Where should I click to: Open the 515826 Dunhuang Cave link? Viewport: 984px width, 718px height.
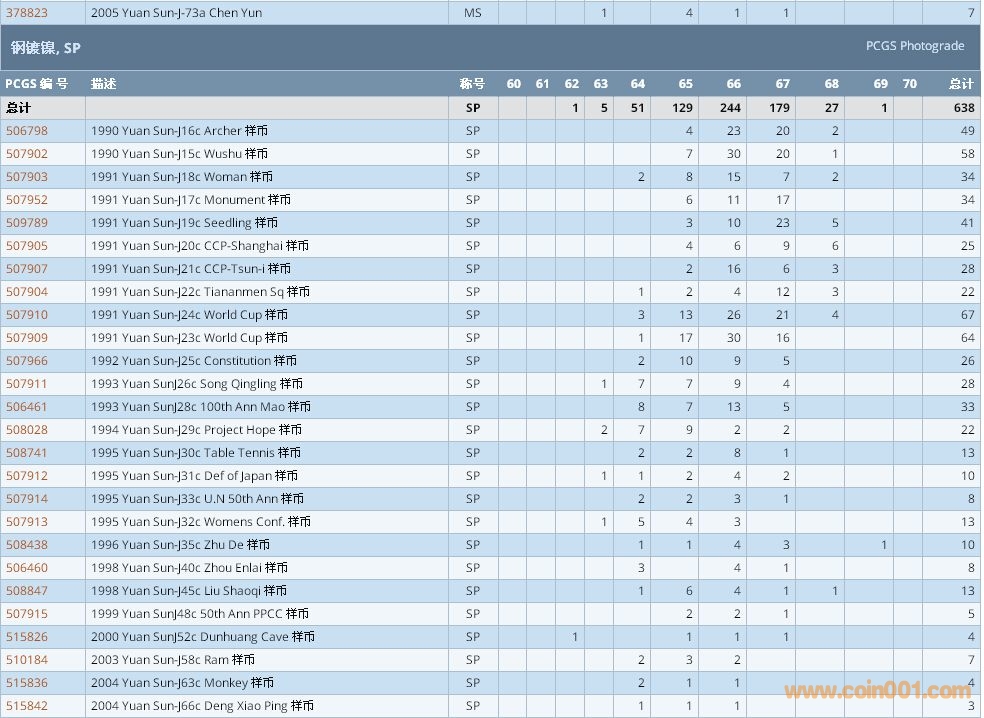pos(27,637)
